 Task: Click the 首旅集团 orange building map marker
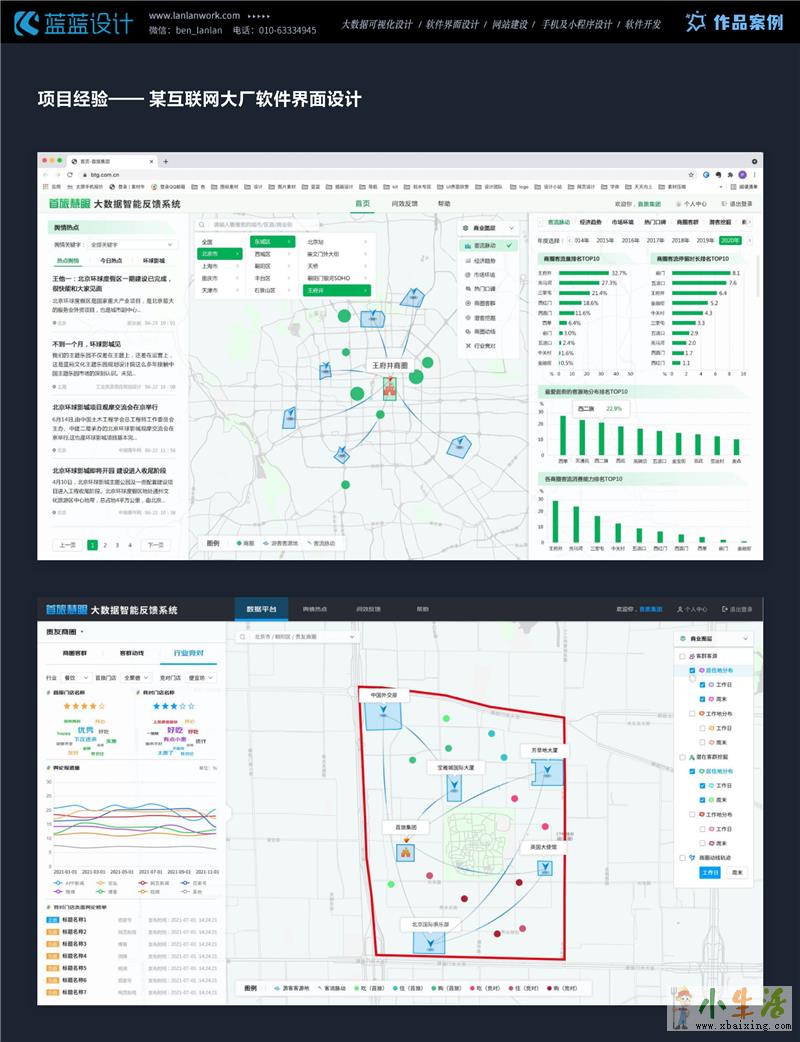[x=405, y=853]
